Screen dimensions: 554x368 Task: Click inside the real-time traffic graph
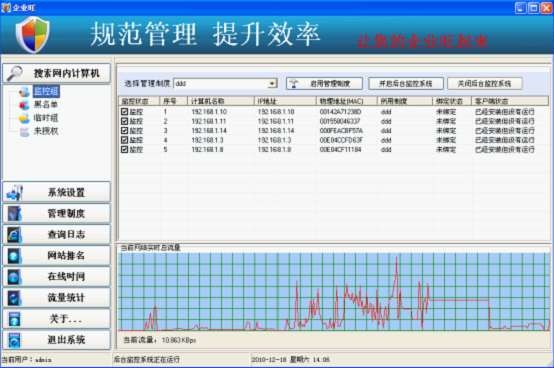tap(334, 292)
